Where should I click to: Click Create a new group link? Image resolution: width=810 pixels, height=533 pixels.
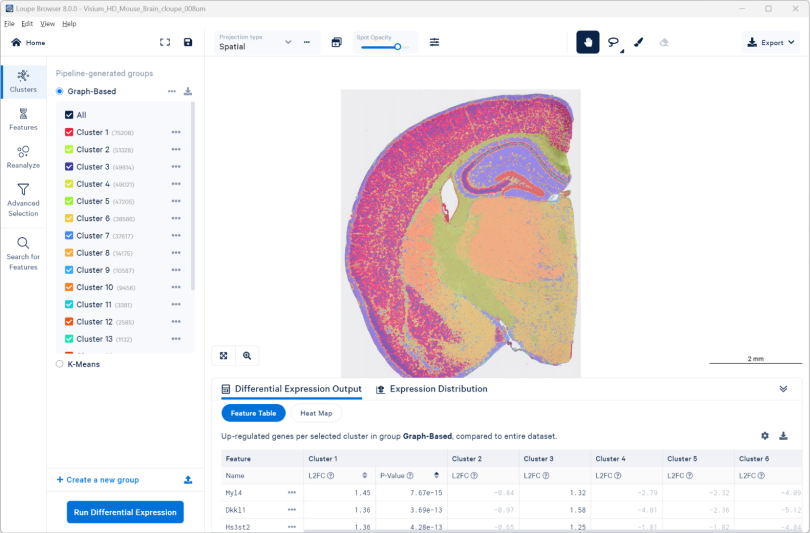click(97, 480)
